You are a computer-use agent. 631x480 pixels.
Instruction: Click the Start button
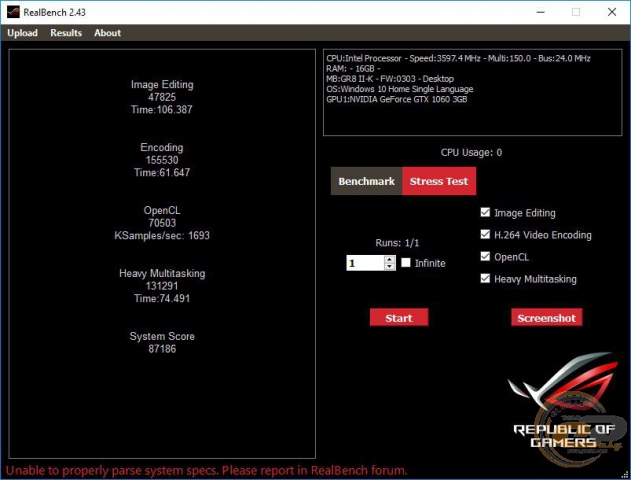click(399, 318)
